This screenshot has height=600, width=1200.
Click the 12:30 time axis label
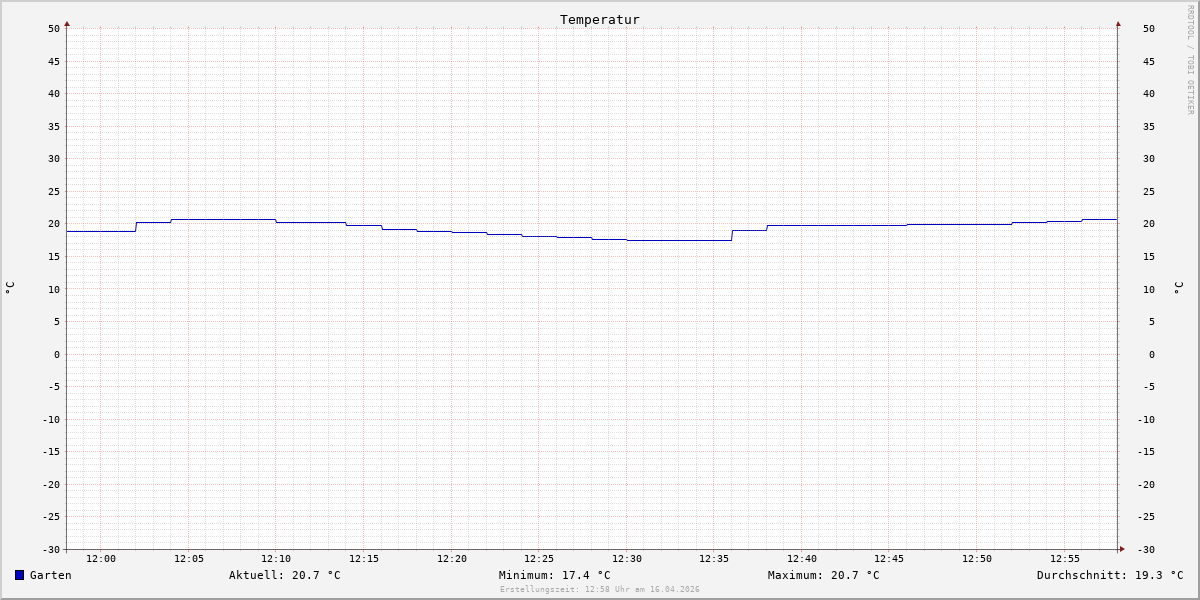click(627, 559)
